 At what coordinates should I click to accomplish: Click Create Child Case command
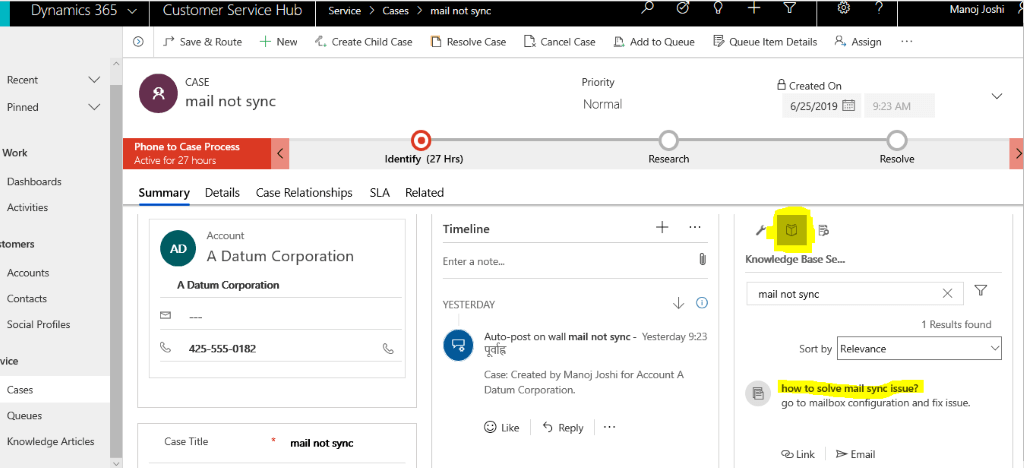(364, 42)
